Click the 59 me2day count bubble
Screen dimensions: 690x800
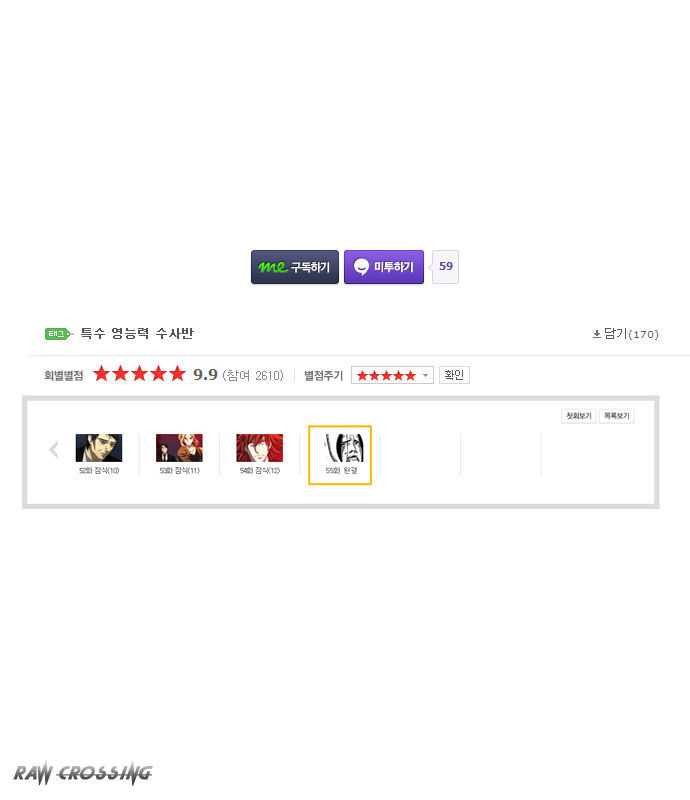click(x=446, y=266)
